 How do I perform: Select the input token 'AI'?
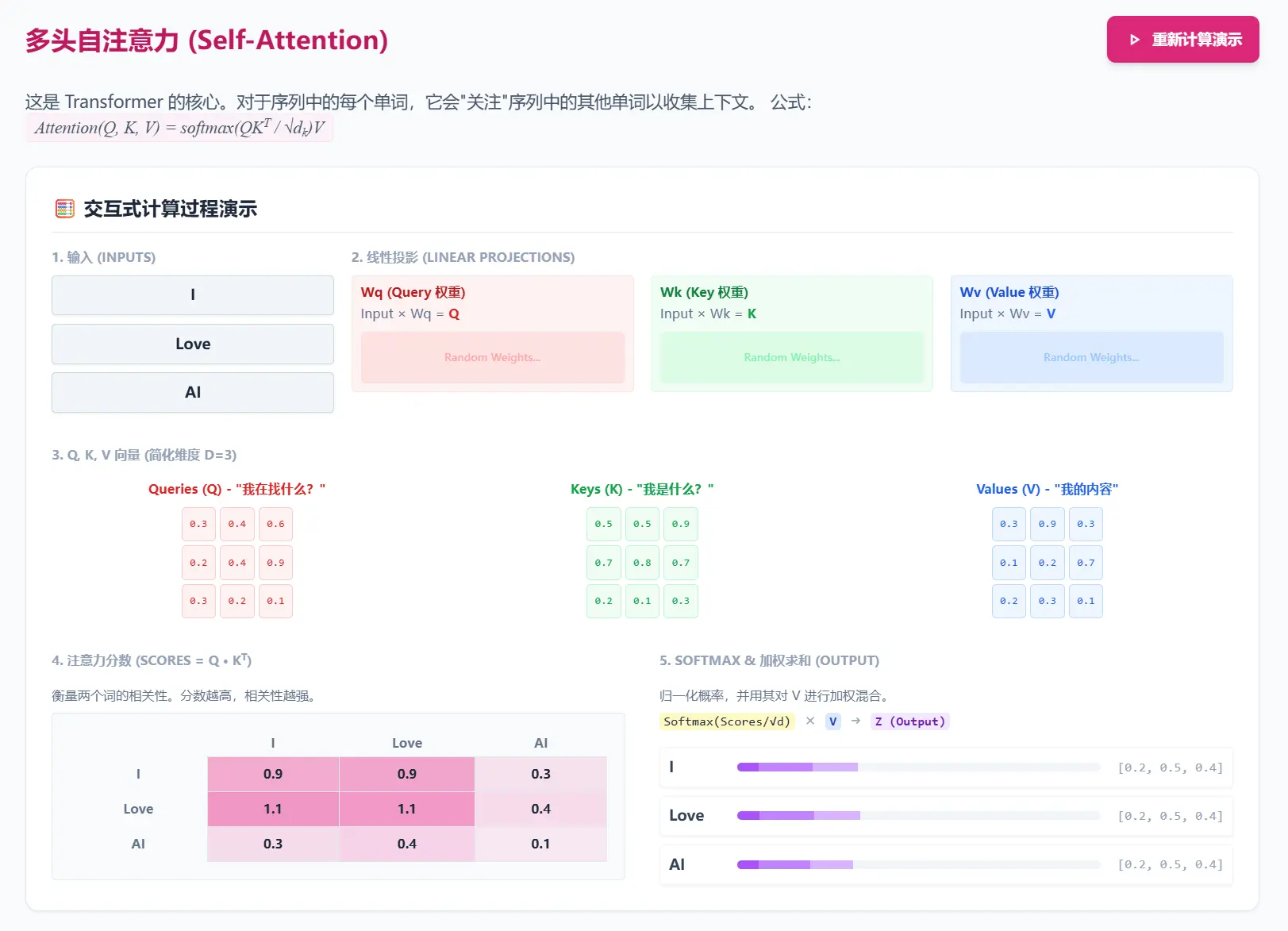(193, 392)
